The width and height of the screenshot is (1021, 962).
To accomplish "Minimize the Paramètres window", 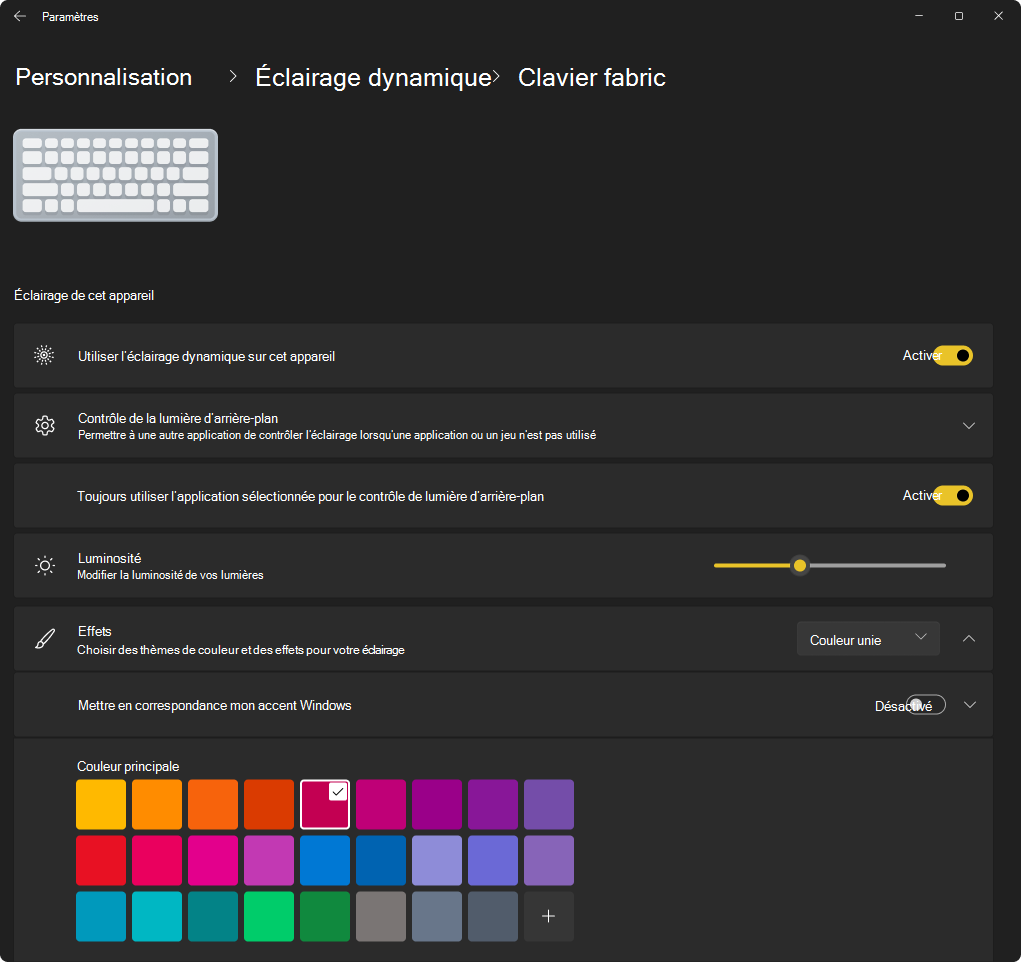I will (919, 16).
